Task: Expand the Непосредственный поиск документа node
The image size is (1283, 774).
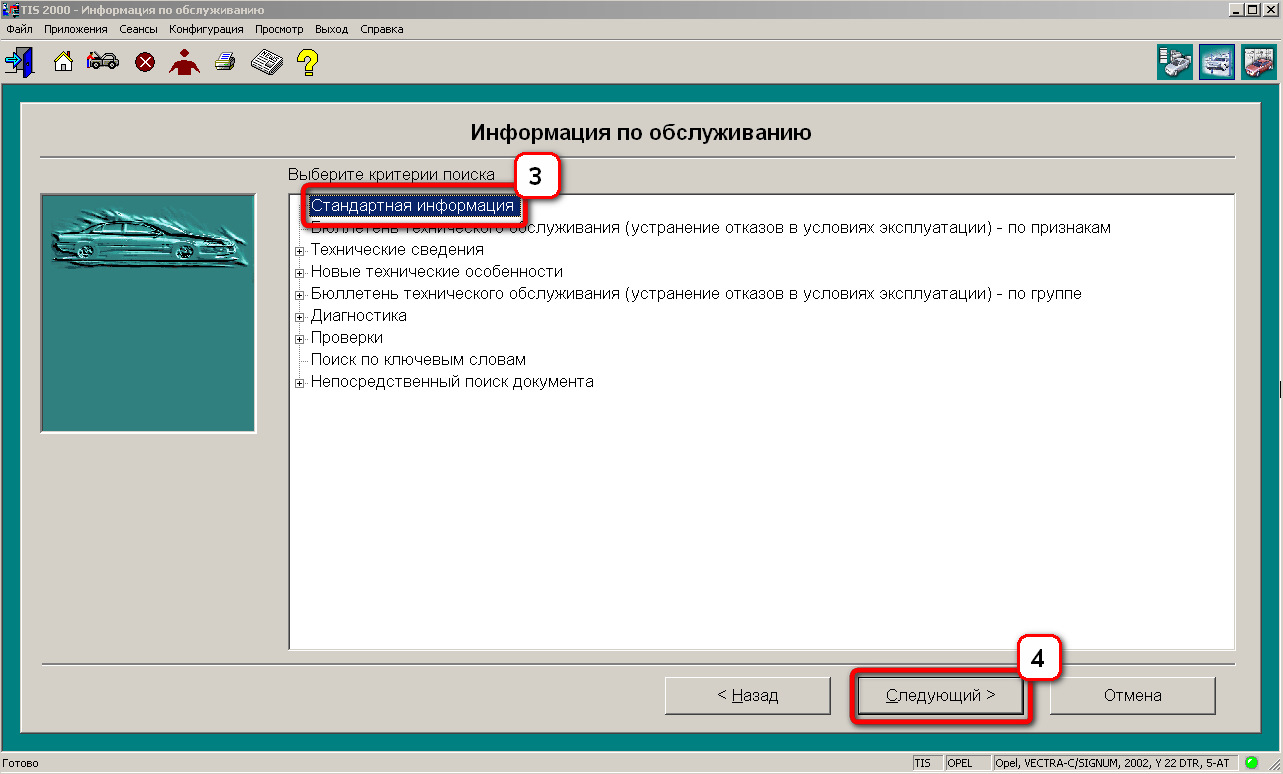Action: 299,383
